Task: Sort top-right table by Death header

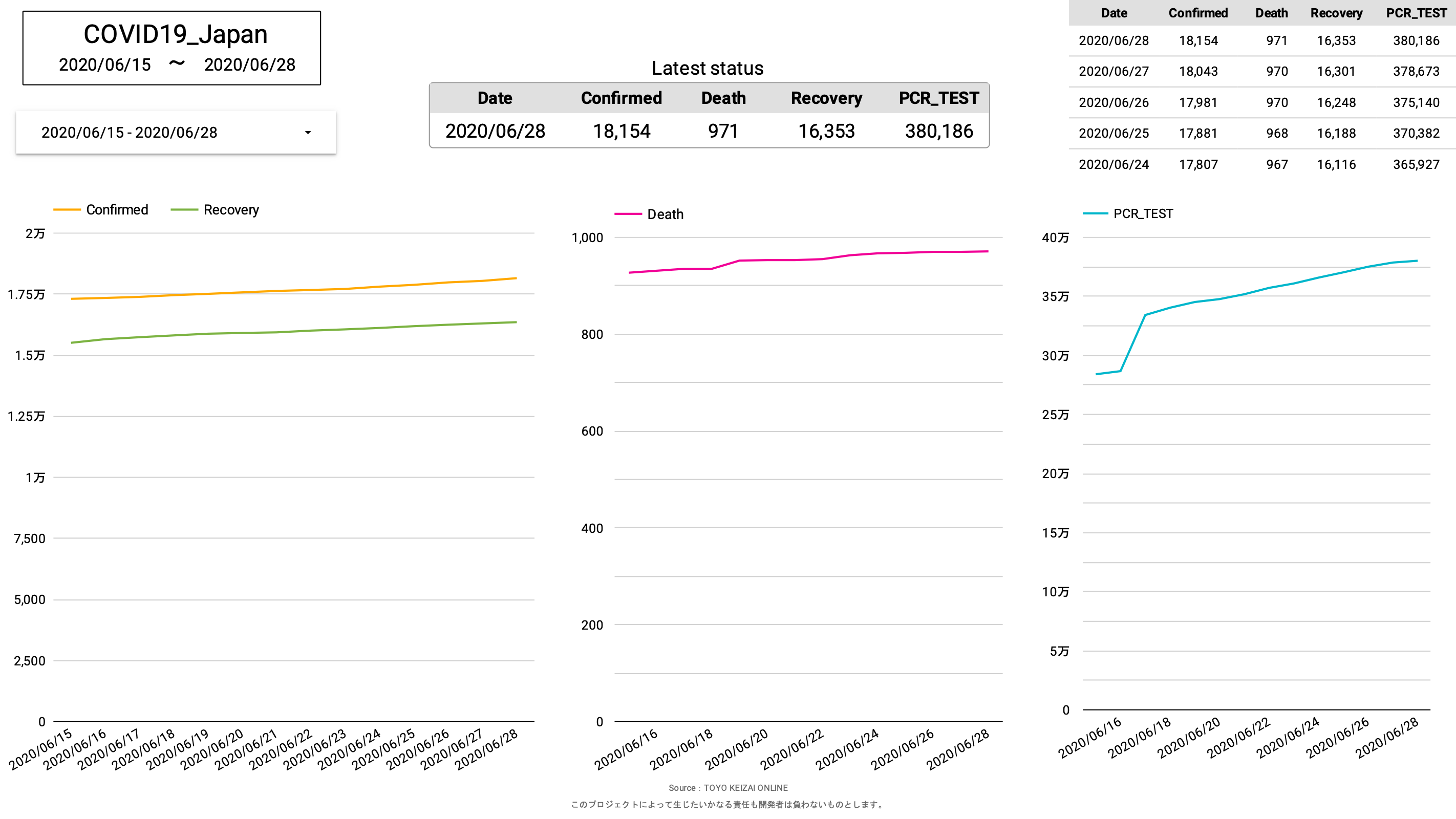Action: 1271,13
